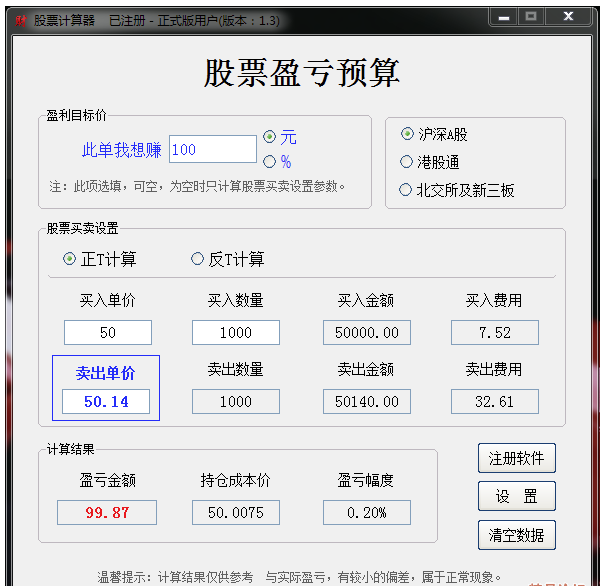Screen dimensions: 607x586
Task: Click the 买入费用 field showing 7.52
Action: (x=495, y=333)
